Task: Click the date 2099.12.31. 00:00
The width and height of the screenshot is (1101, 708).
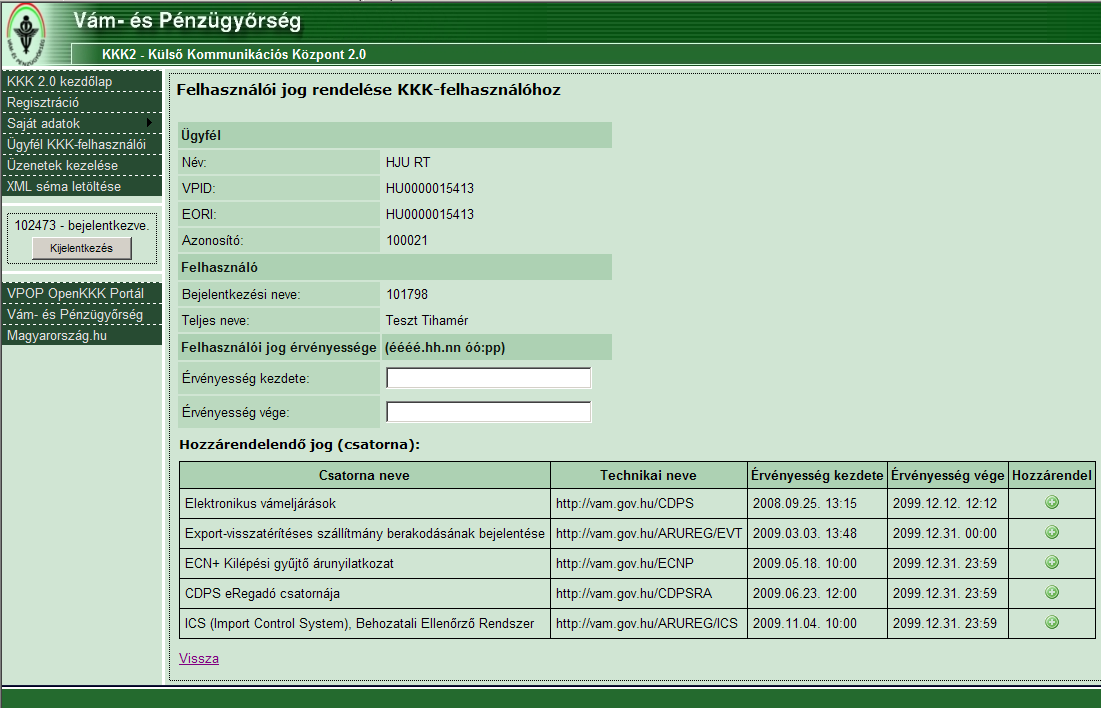Action: 944,534
